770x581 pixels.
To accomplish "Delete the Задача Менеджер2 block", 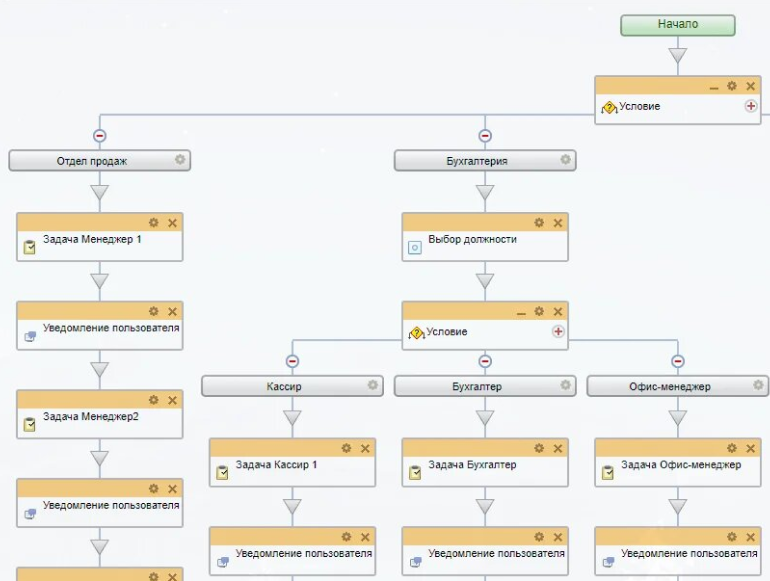I will [x=172, y=400].
